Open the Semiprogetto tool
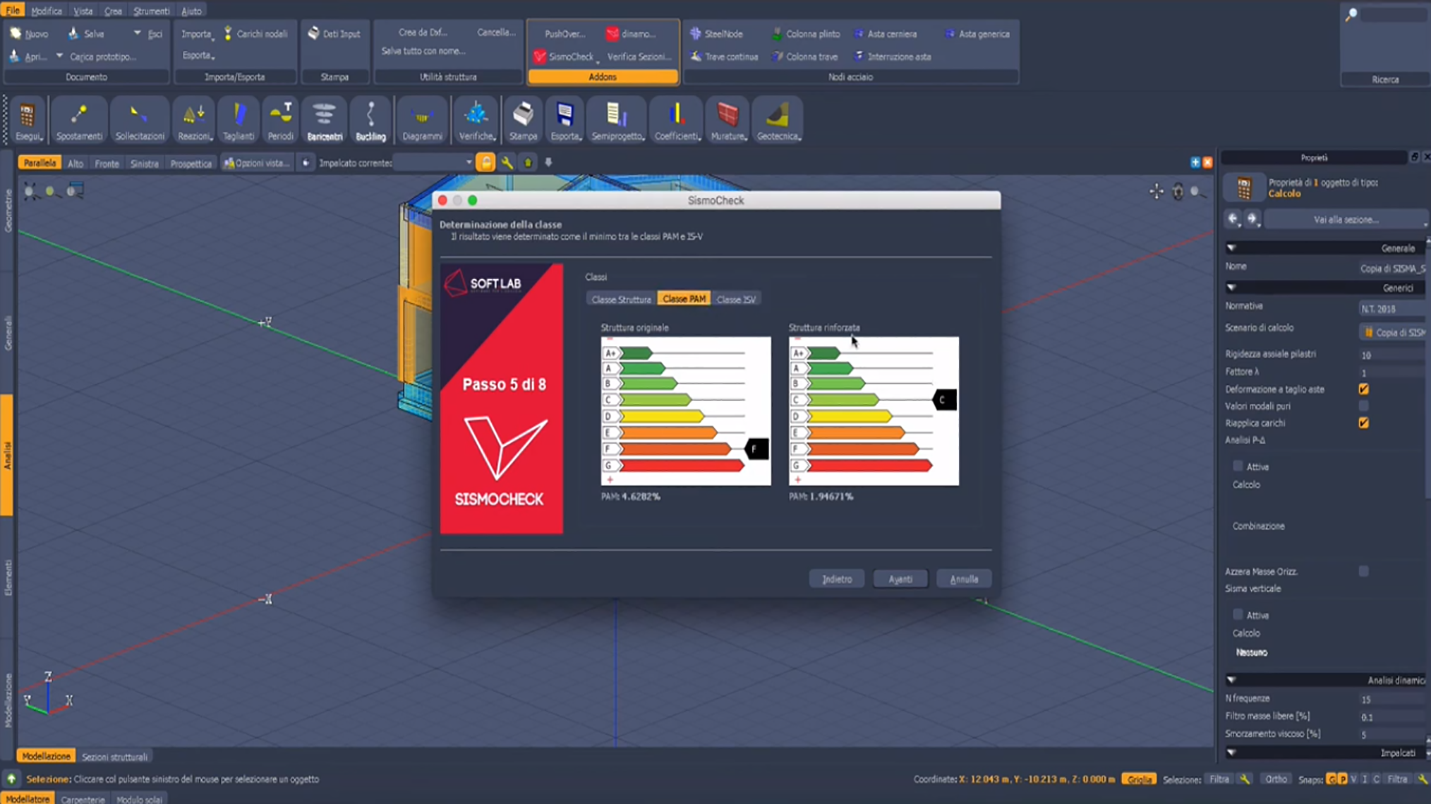Viewport: 1431px width, 804px height. [x=617, y=121]
